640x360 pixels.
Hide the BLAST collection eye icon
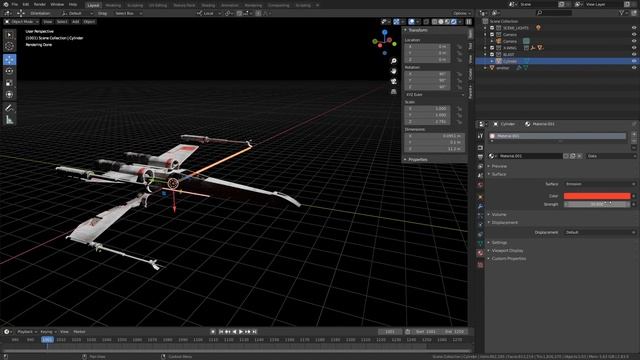[x=634, y=54]
